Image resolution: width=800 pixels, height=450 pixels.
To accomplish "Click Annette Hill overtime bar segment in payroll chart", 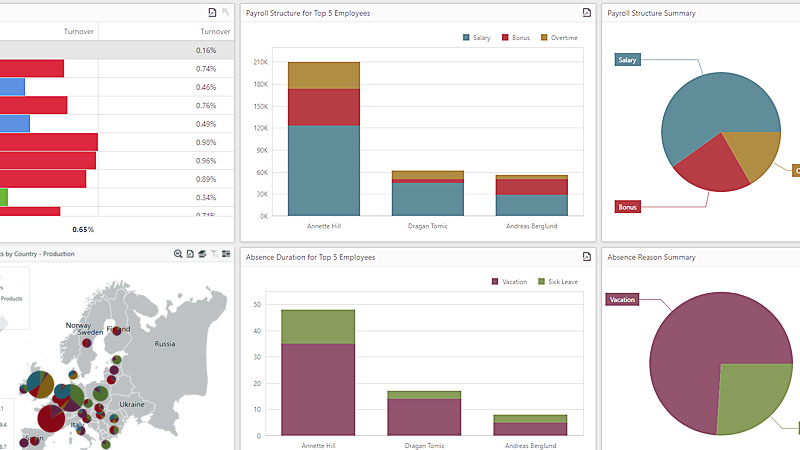I will pyautogui.click(x=324, y=76).
